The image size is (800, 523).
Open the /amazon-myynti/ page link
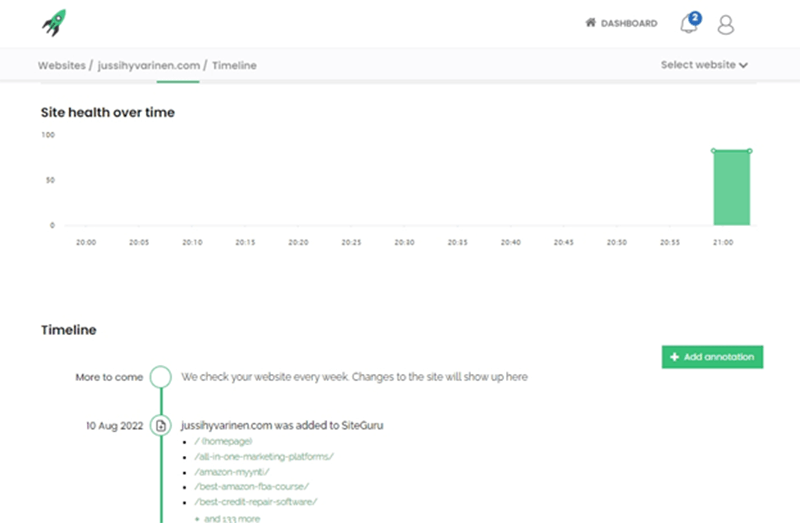(232, 471)
